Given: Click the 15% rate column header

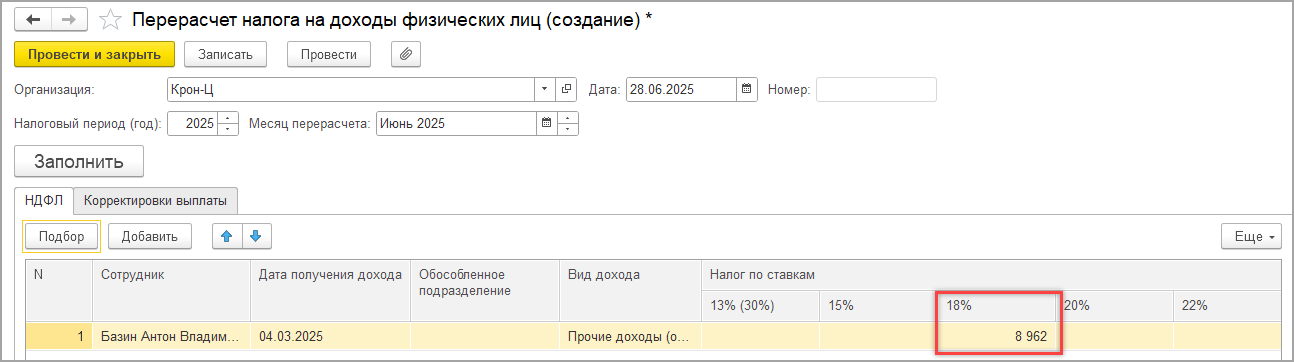Looking at the screenshot, I should click(x=878, y=305).
